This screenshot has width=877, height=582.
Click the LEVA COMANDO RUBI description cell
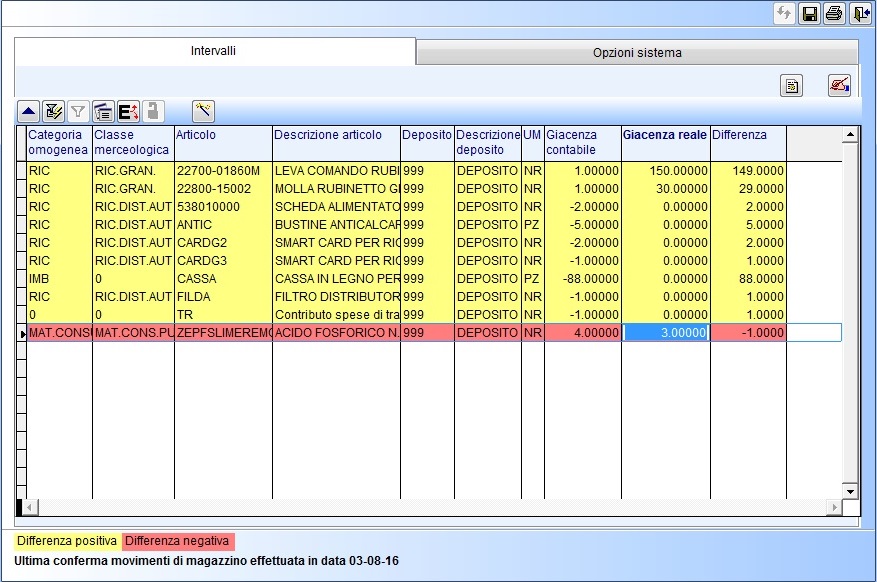click(336, 171)
